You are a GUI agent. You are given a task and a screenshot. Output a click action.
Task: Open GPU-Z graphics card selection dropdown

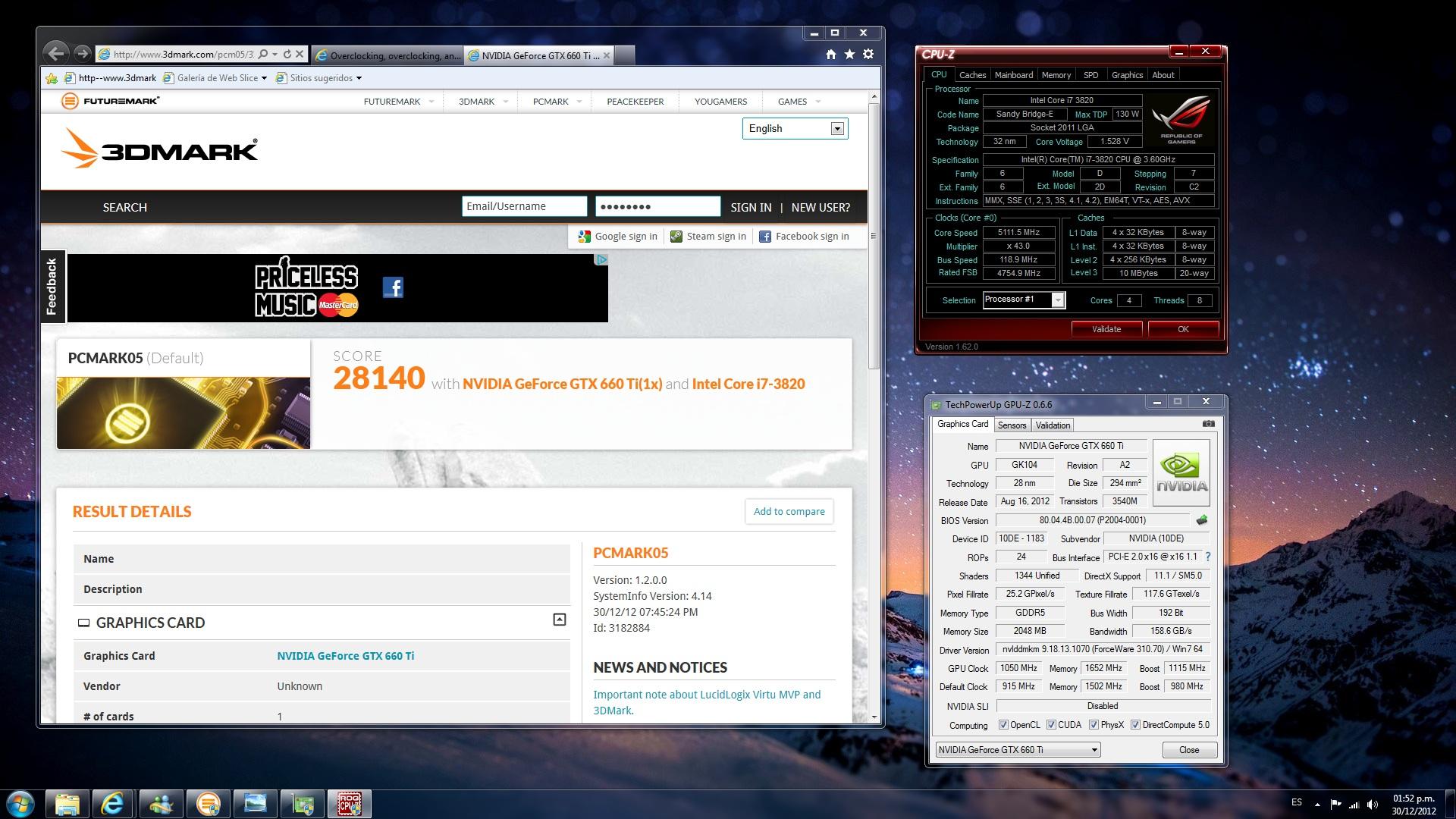tap(1018, 750)
